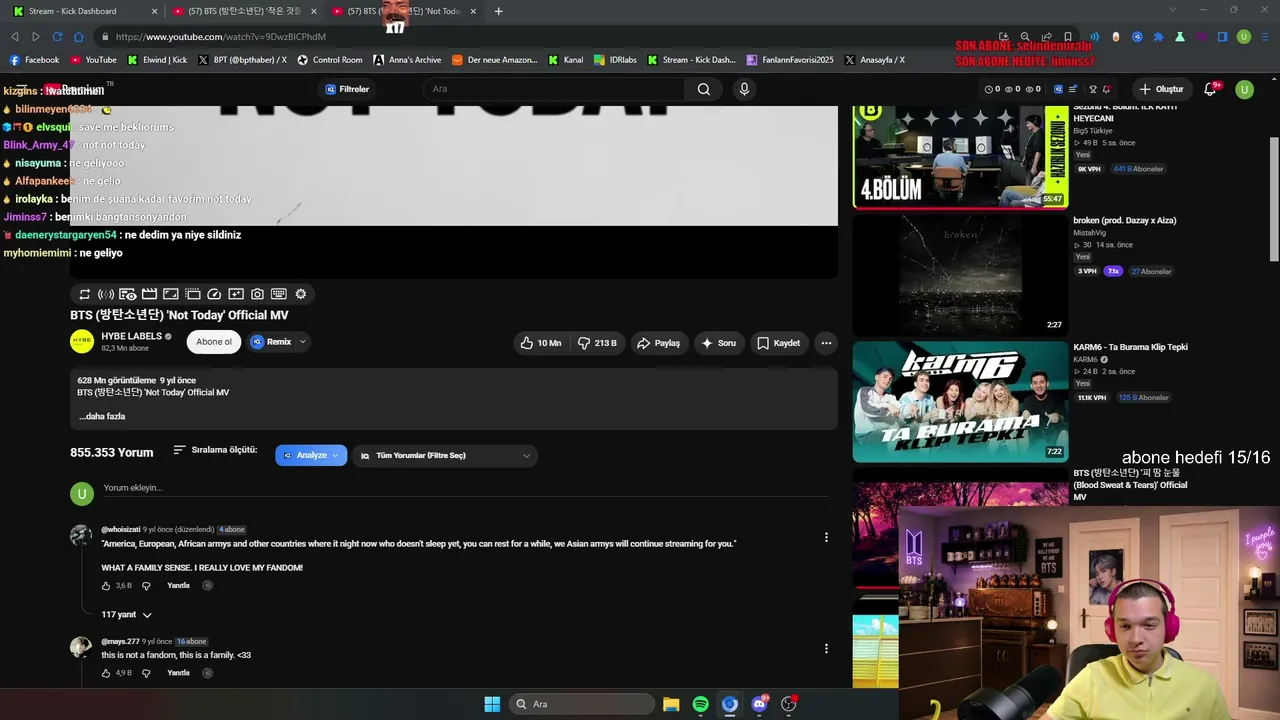This screenshot has height=720, width=1280.
Task: Share the video with Paylaş
Action: click(658, 343)
